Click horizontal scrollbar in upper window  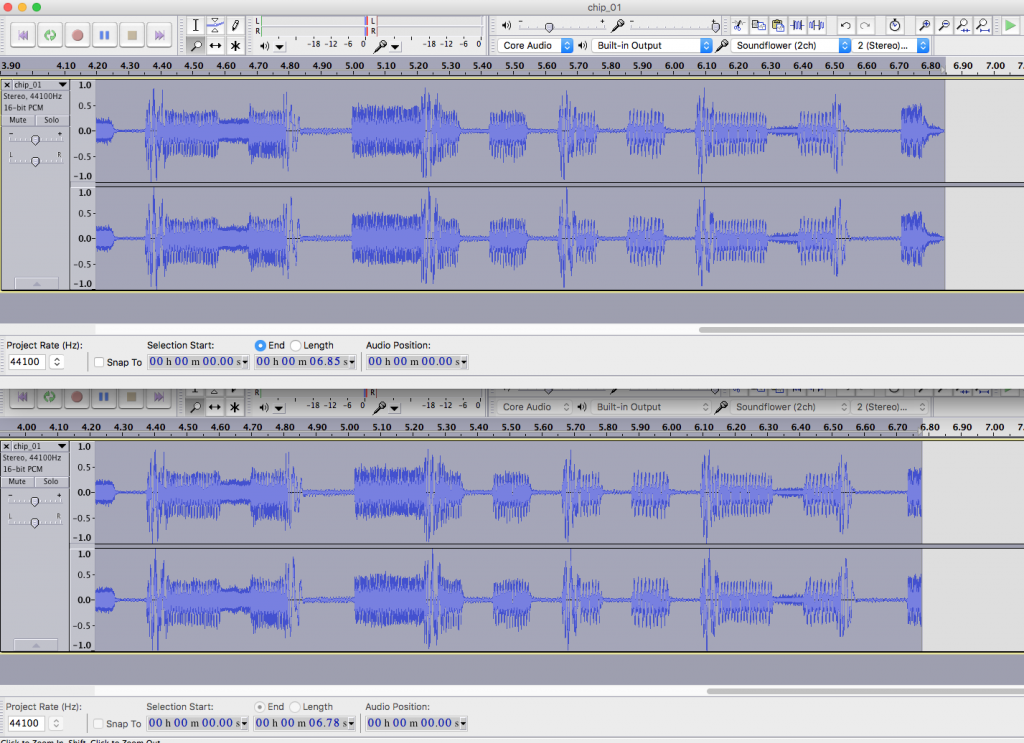tap(861, 330)
